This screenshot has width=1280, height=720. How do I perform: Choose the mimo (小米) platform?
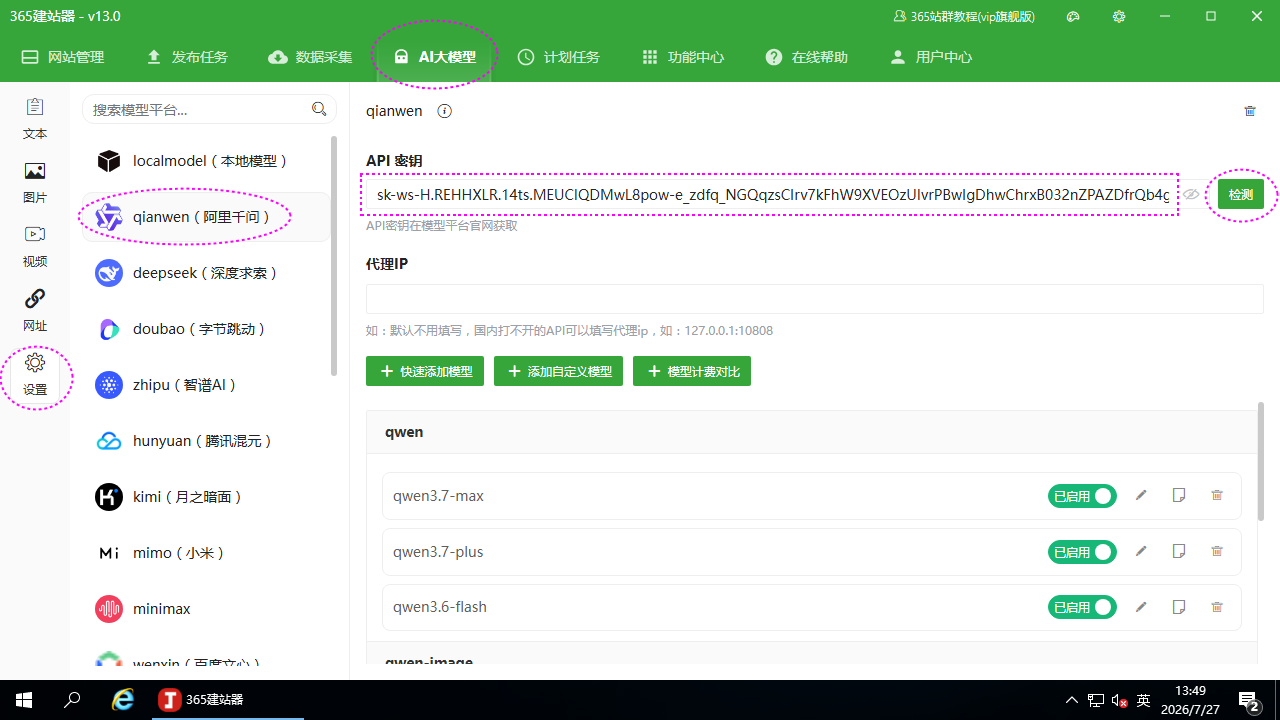click(x=205, y=553)
